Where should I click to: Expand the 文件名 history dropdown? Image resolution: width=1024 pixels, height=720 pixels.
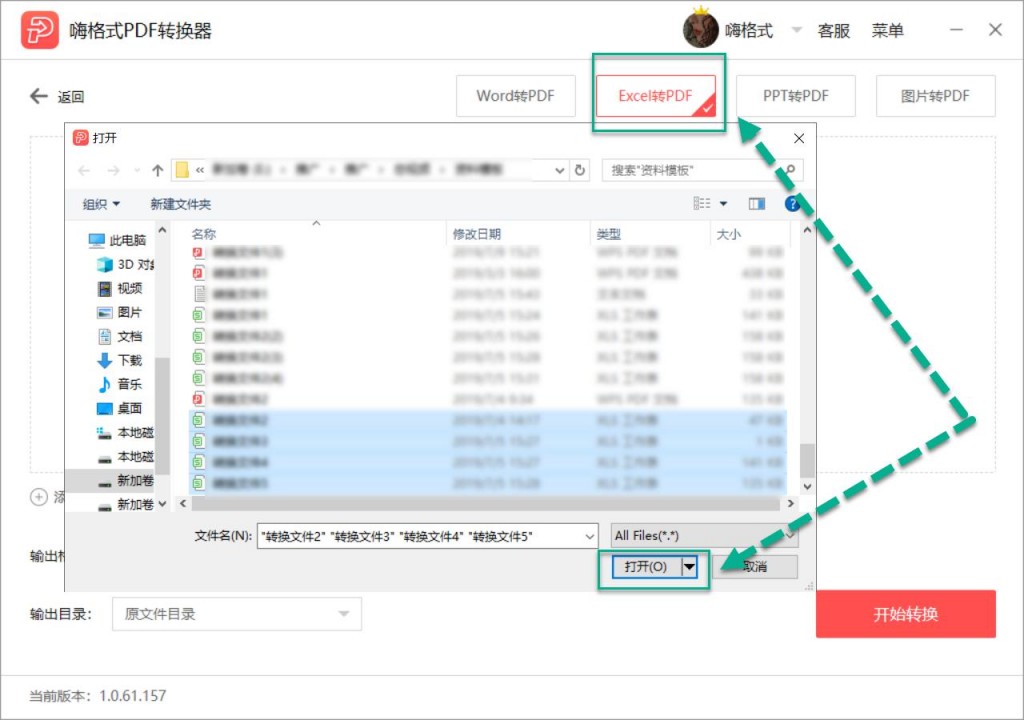(590, 536)
